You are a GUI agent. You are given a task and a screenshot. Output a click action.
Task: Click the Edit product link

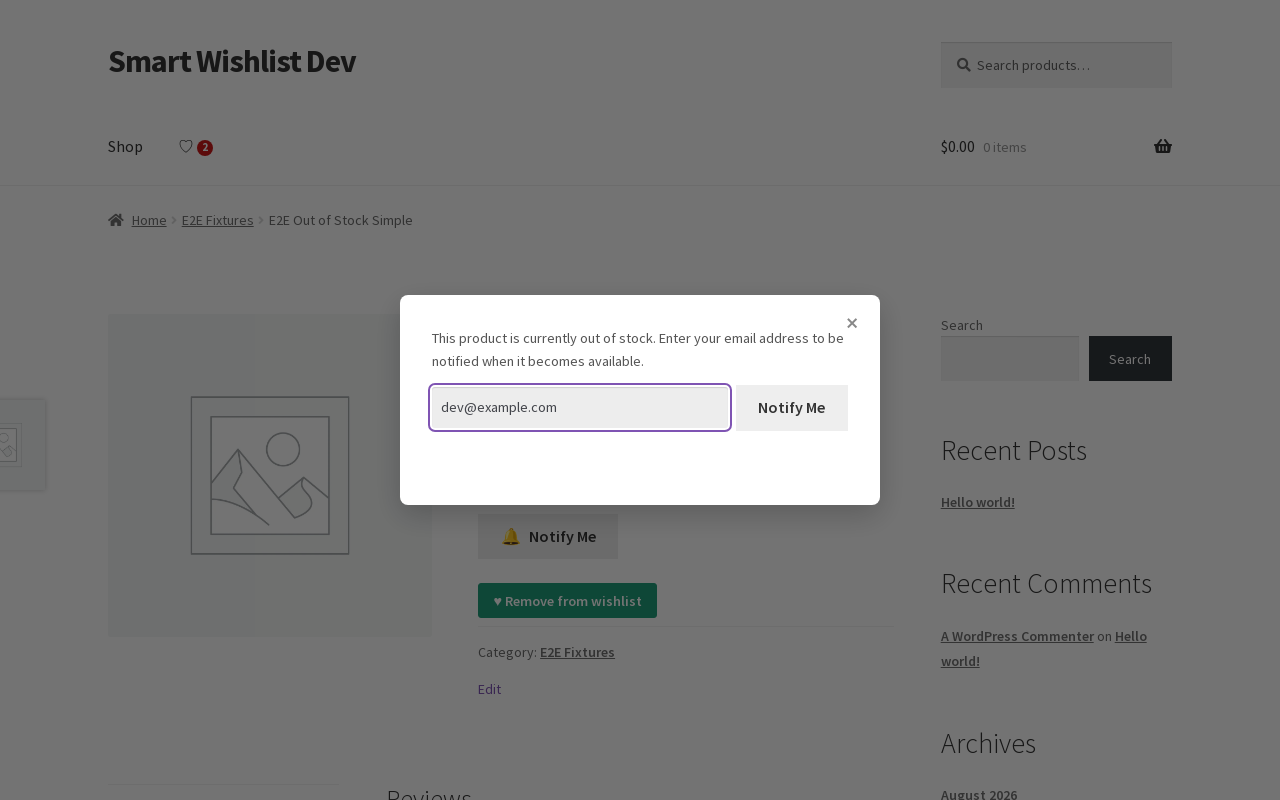[x=489, y=689]
